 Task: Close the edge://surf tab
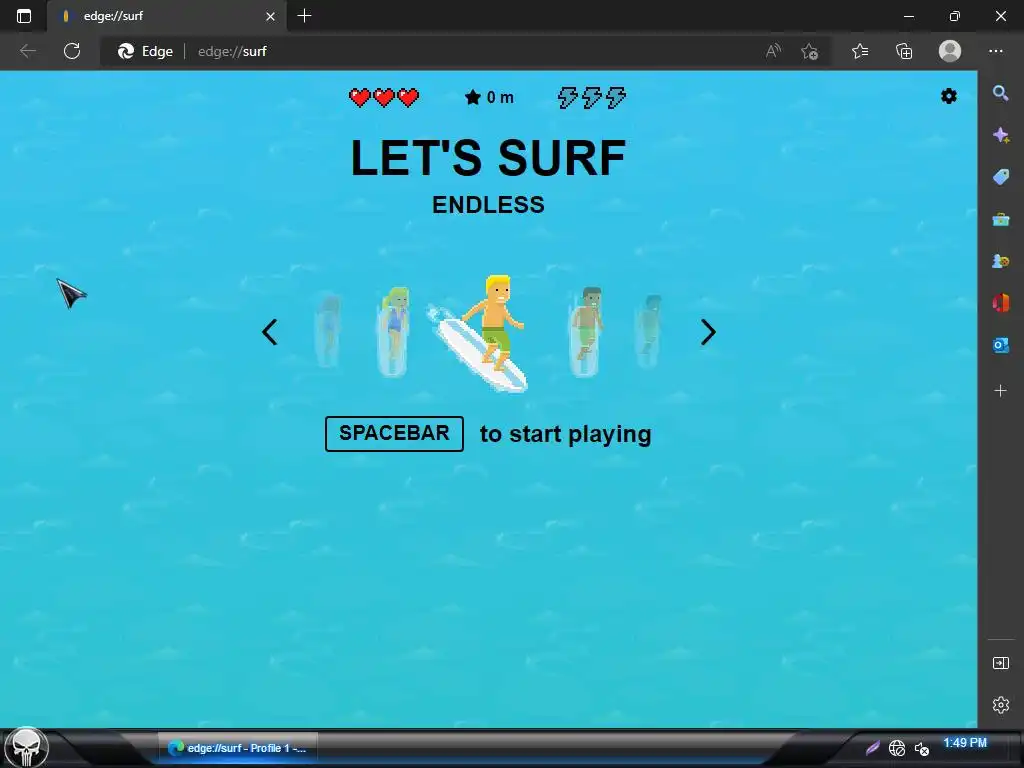pos(270,16)
